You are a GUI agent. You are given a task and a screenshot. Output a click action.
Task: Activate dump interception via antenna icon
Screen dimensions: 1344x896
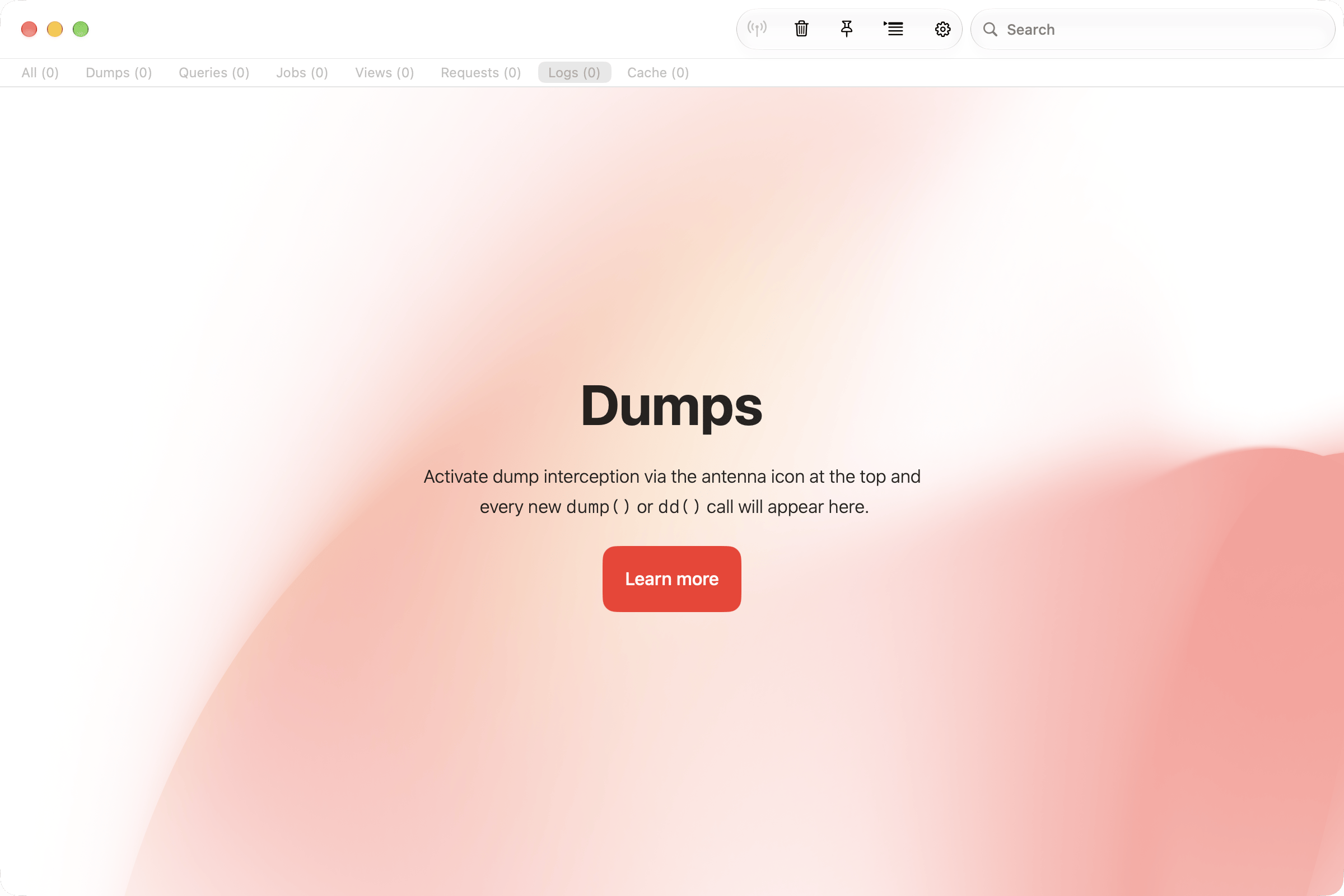coord(757,29)
